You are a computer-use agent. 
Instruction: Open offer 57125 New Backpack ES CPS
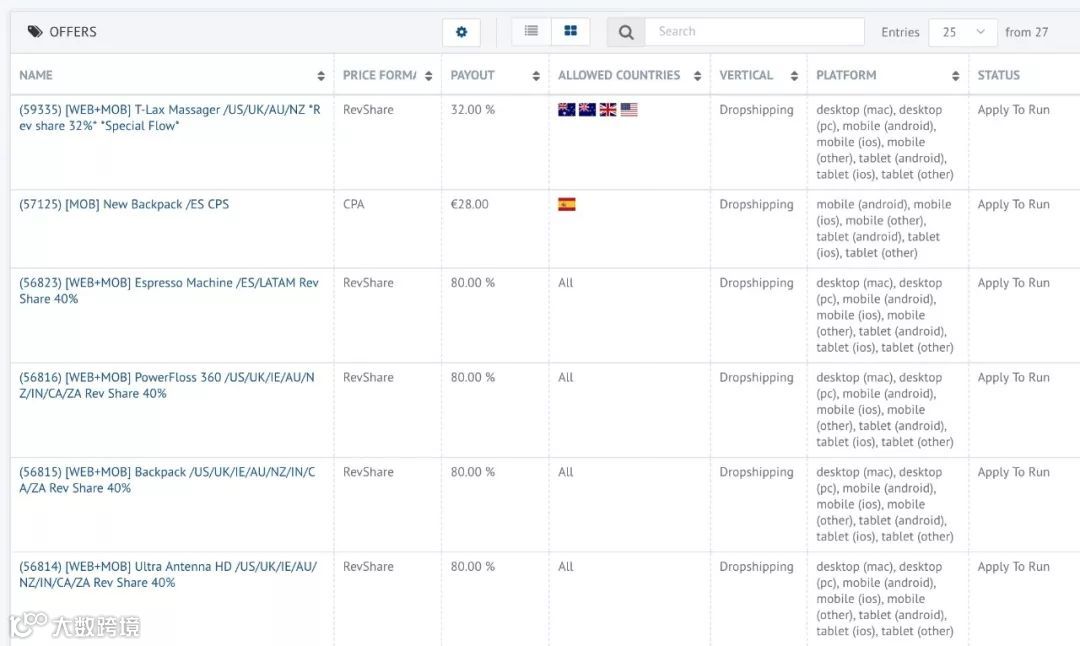(124, 205)
